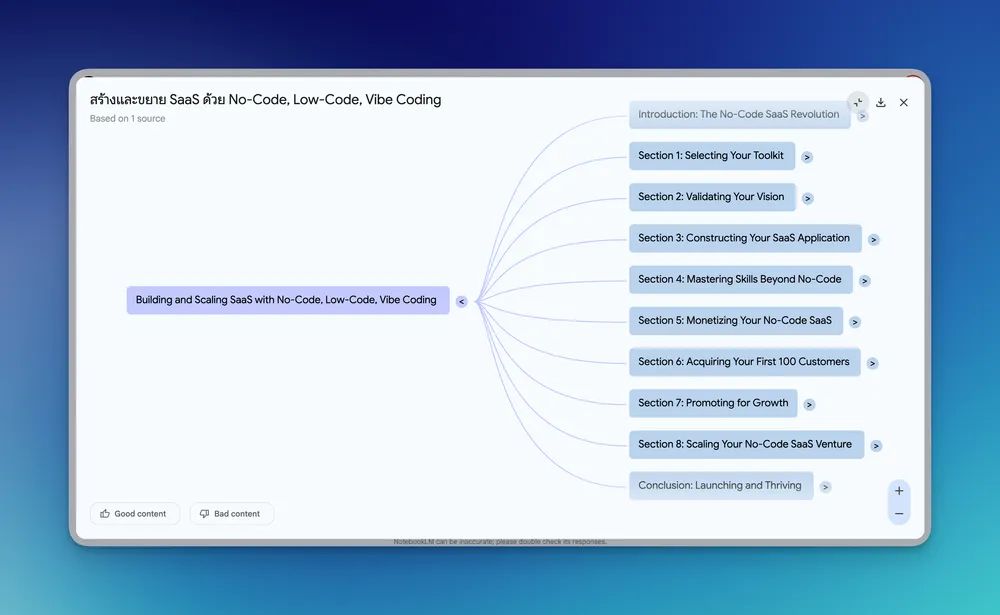Click the collapse mind map icon
Screen dimensions: 1000x615
[x=858, y=102]
